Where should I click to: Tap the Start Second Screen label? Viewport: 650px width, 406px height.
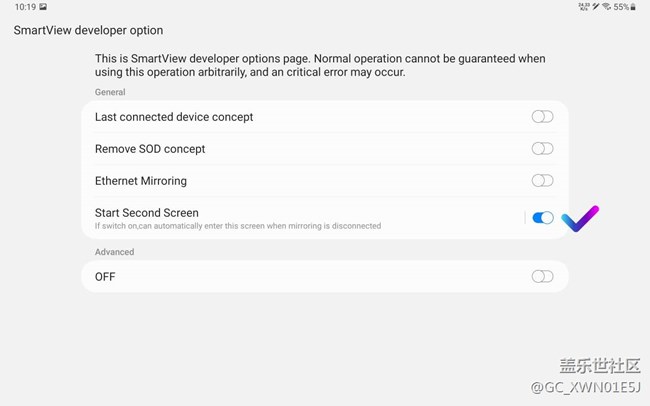[x=147, y=213]
